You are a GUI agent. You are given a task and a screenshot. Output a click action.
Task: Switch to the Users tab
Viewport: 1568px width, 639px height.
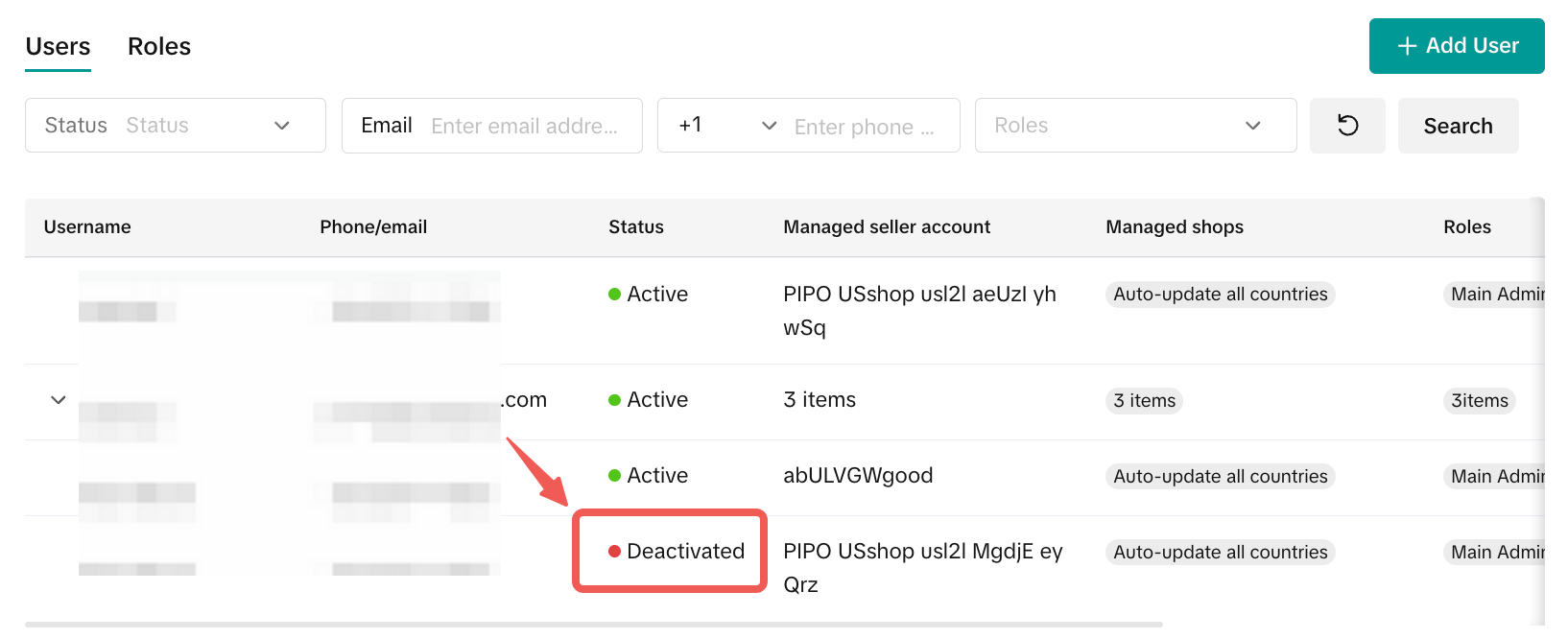[x=58, y=47]
